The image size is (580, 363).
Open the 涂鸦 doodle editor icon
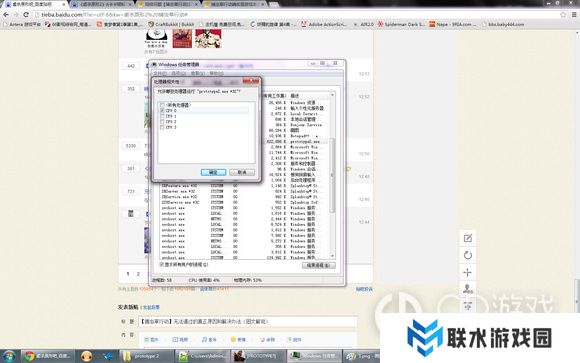click(267, 340)
